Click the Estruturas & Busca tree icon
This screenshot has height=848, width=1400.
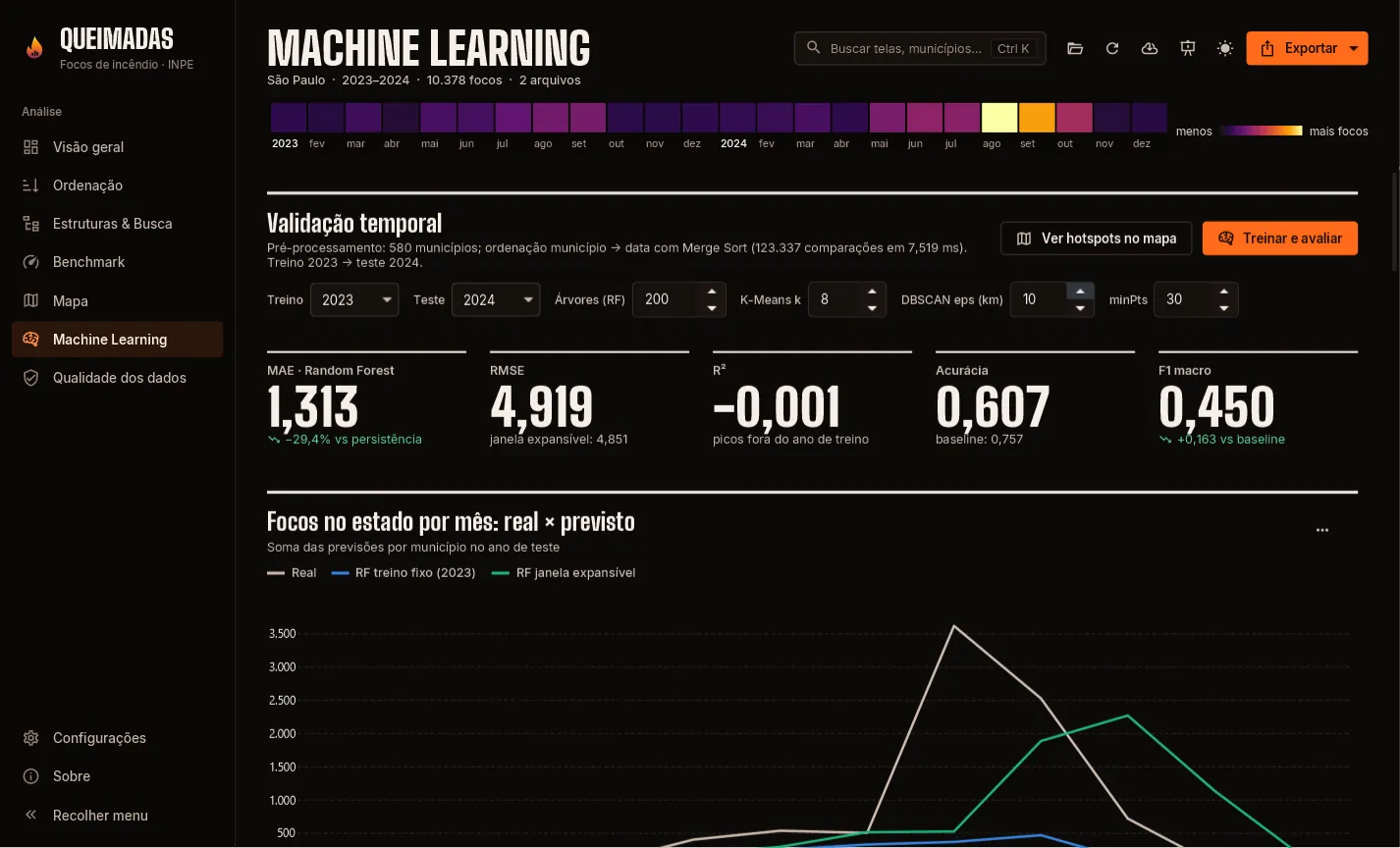click(31, 224)
